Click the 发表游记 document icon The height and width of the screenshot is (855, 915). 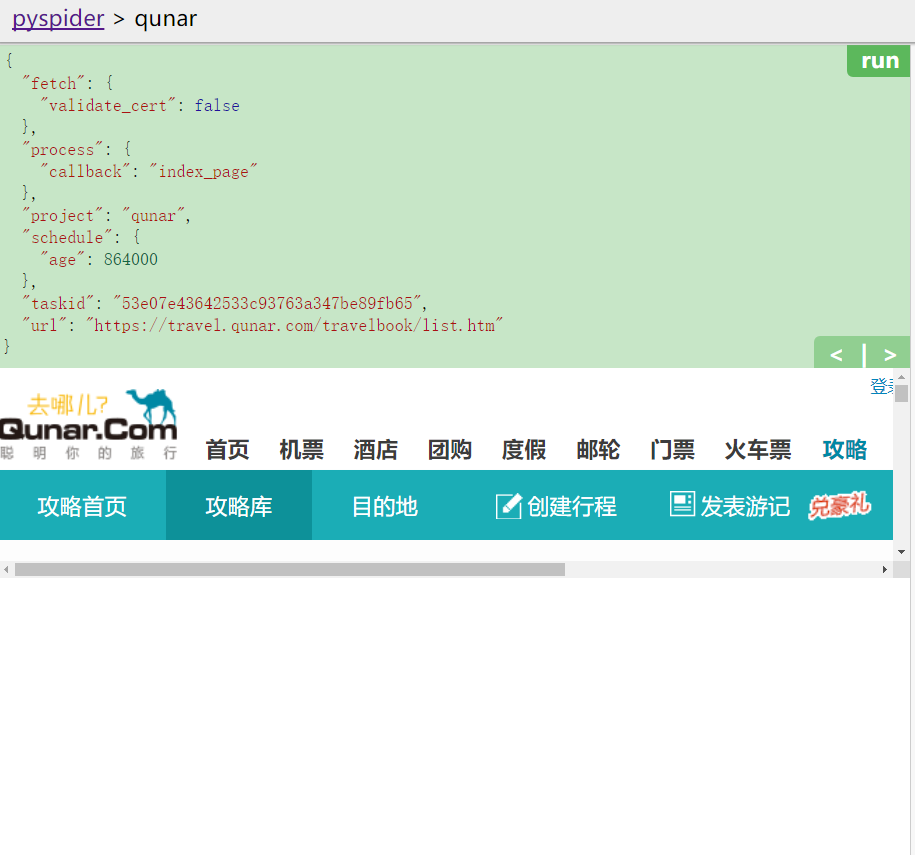682,503
